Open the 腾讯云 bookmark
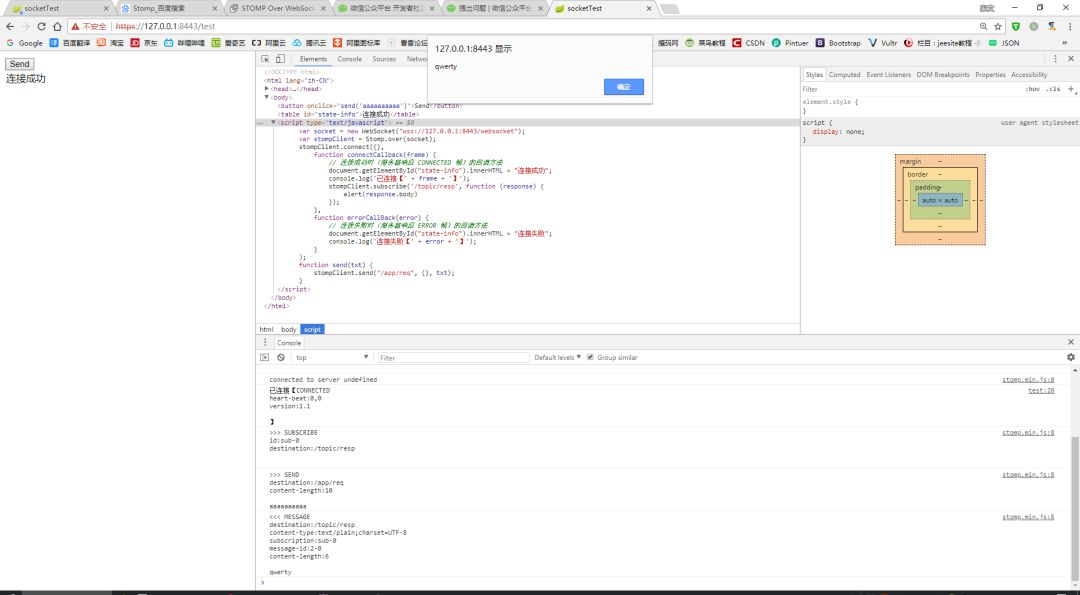 pyautogui.click(x=311, y=43)
